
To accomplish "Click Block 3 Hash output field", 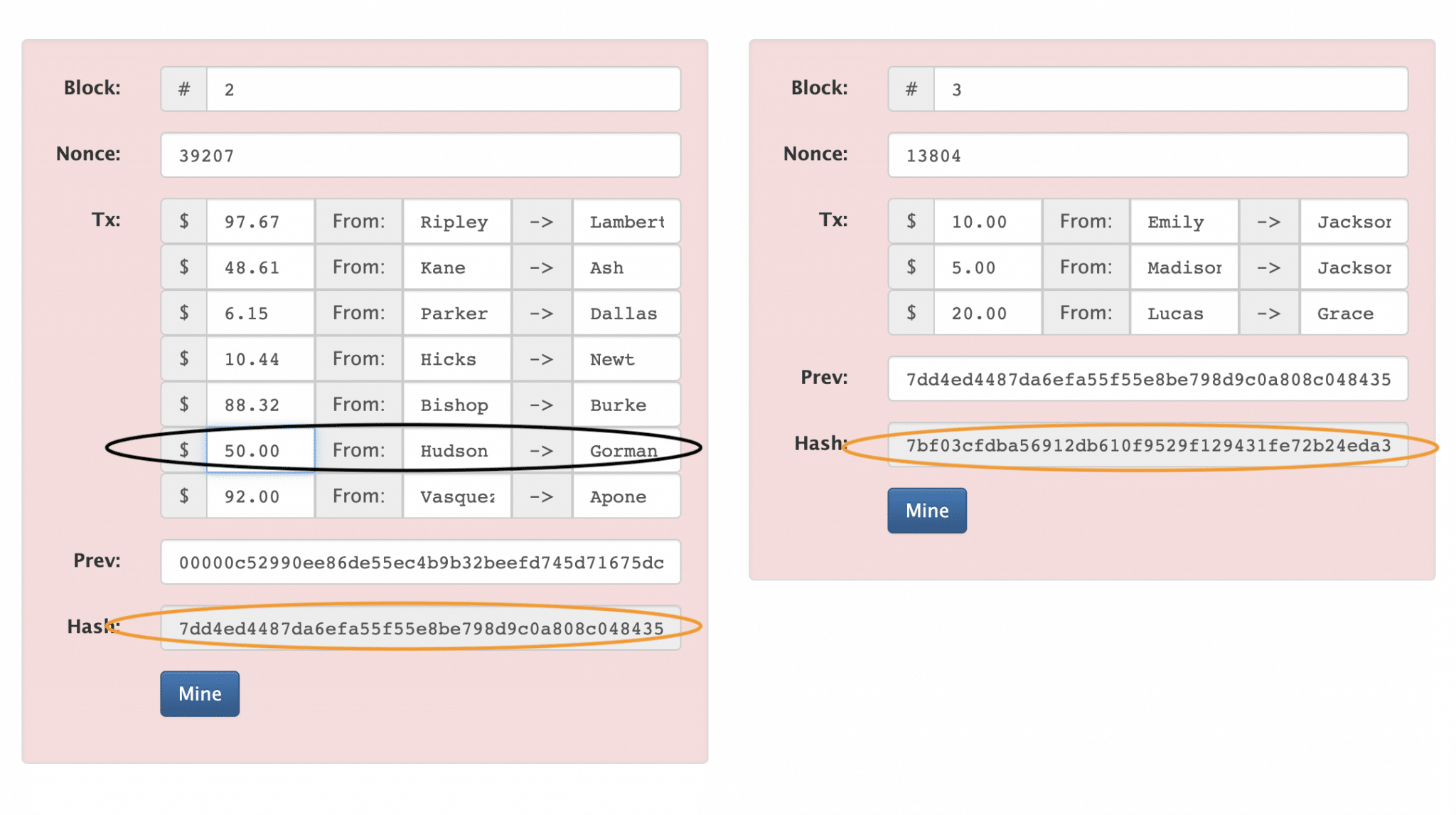I will tap(1147, 445).
